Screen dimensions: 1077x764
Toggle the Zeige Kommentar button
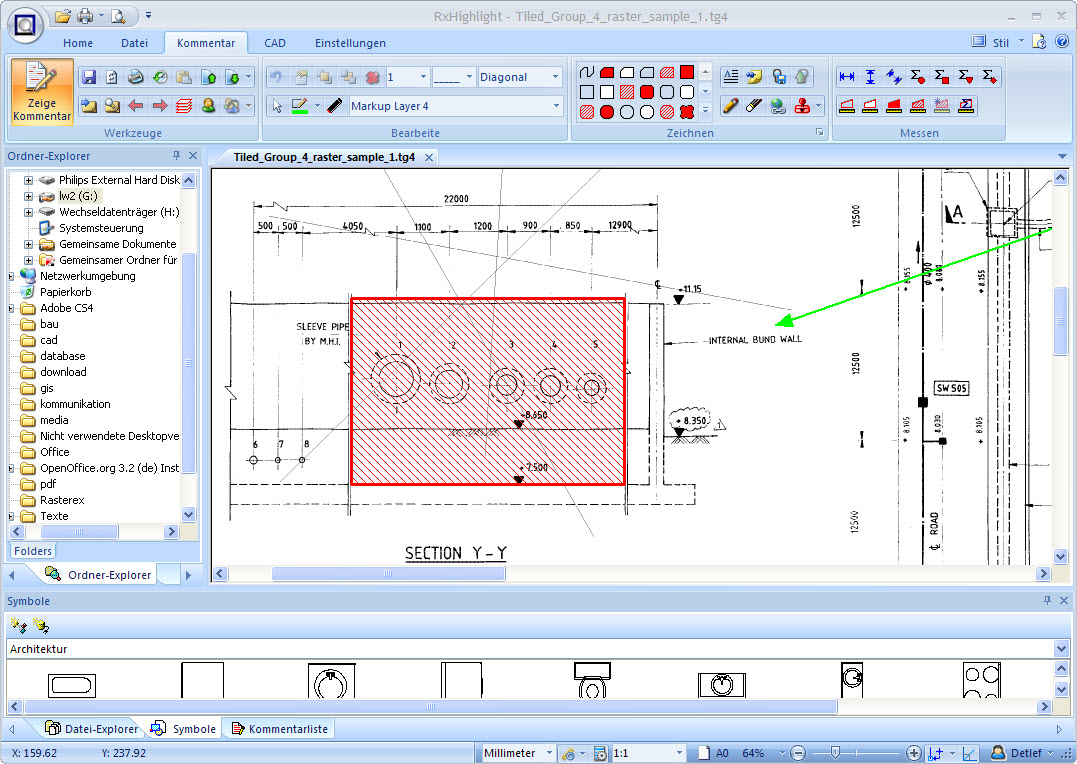click(42, 91)
